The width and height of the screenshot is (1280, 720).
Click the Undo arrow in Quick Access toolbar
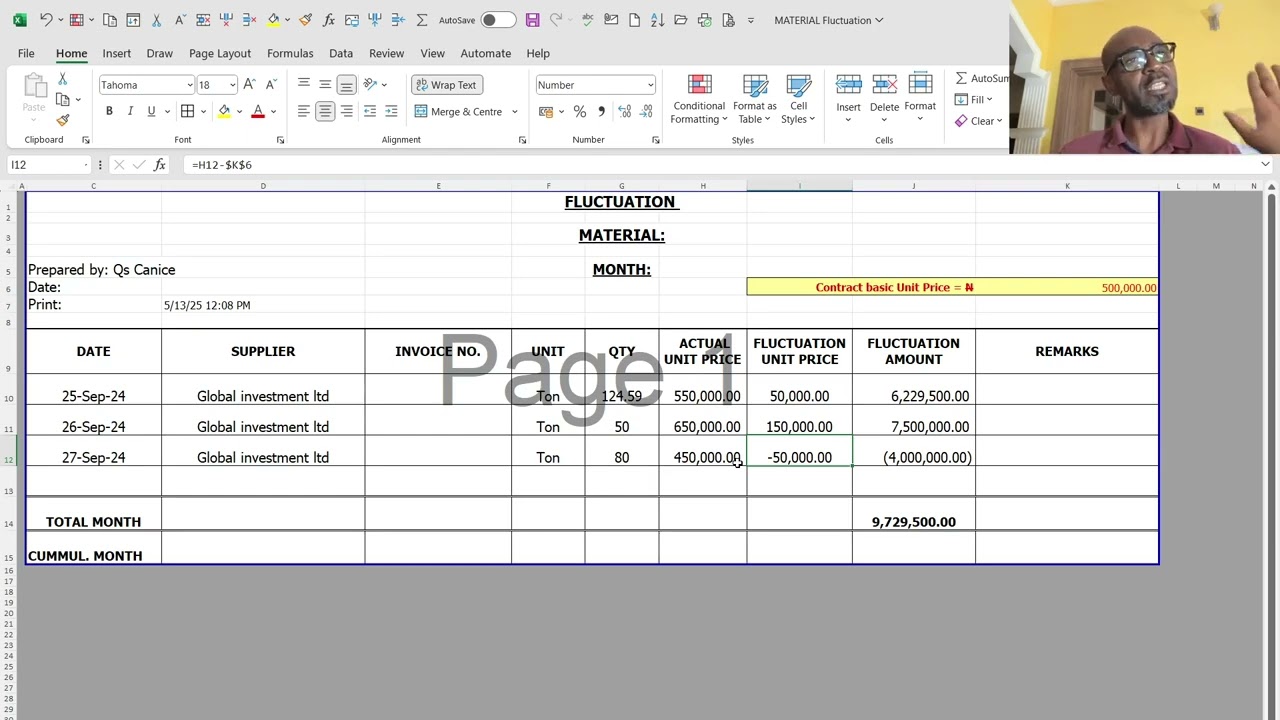pyautogui.click(x=46, y=20)
